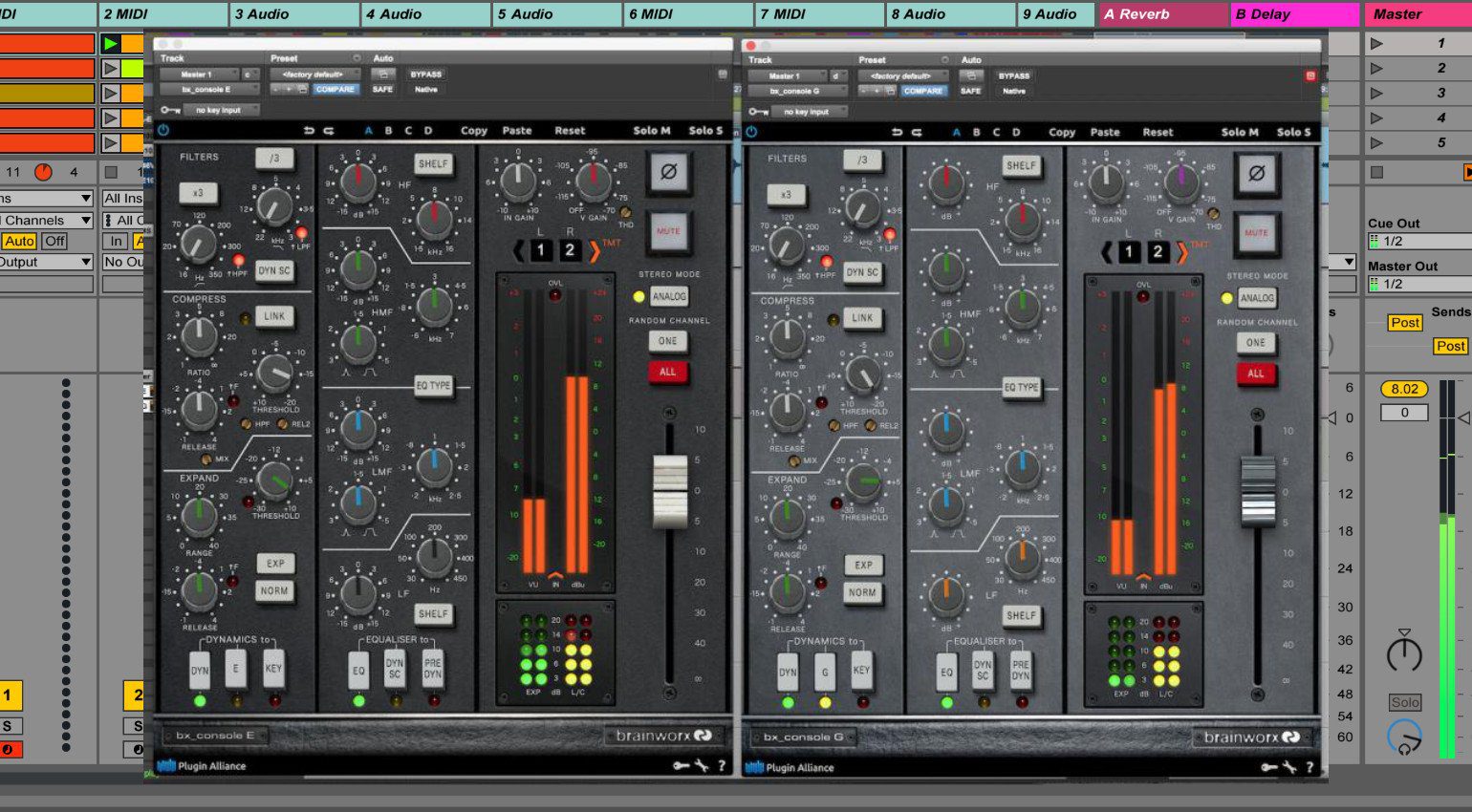This screenshot has width=1472, height=812.
Task: Open the no key input dropdown in bx_console G
Action: click(x=811, y=112)
